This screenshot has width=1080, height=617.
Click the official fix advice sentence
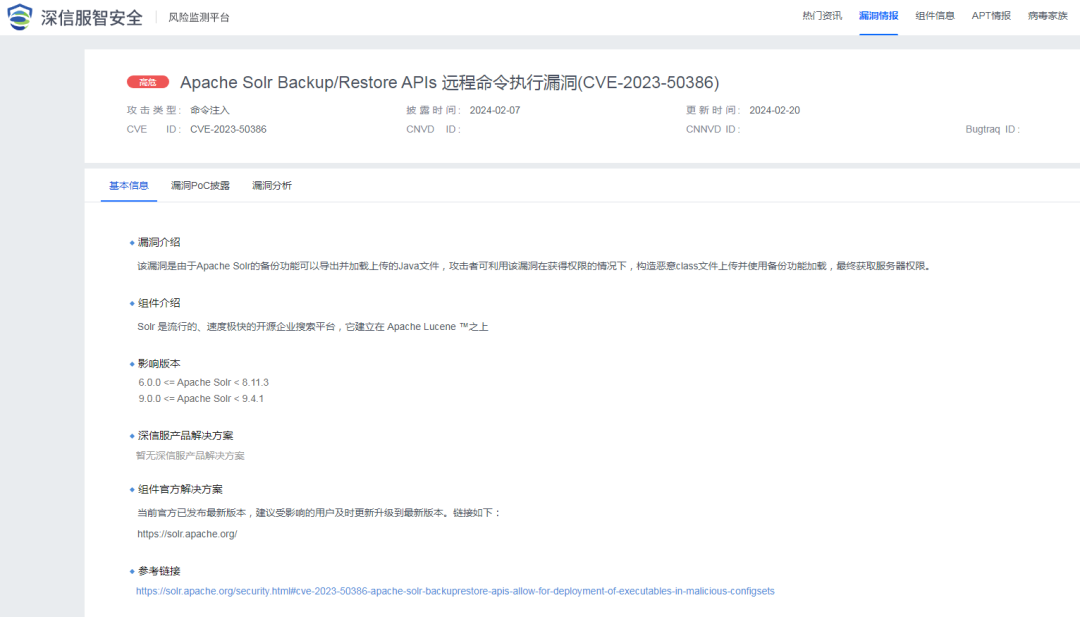pyautogui.click(x=319, y=513)
